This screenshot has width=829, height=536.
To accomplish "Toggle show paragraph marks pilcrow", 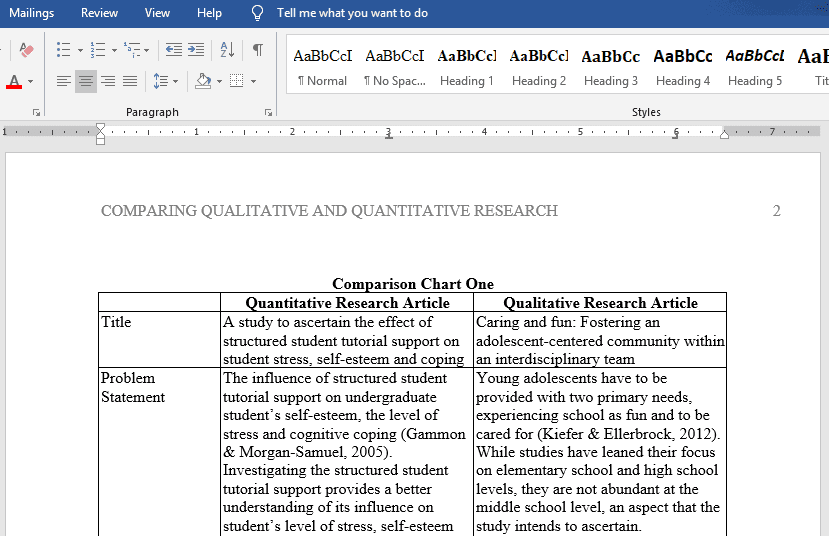I will pos(257,50).
